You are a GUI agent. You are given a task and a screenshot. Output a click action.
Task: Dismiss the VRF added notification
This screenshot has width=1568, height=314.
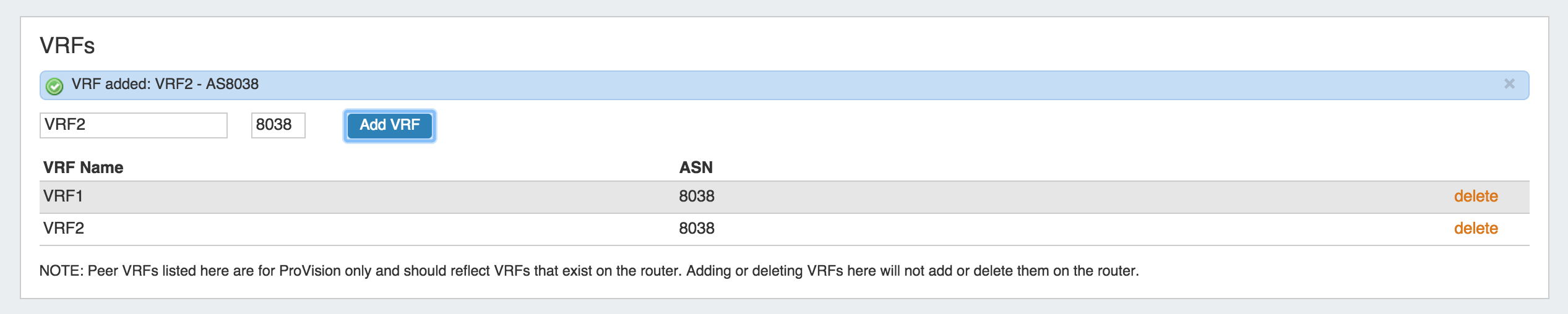coord(1509,84)
